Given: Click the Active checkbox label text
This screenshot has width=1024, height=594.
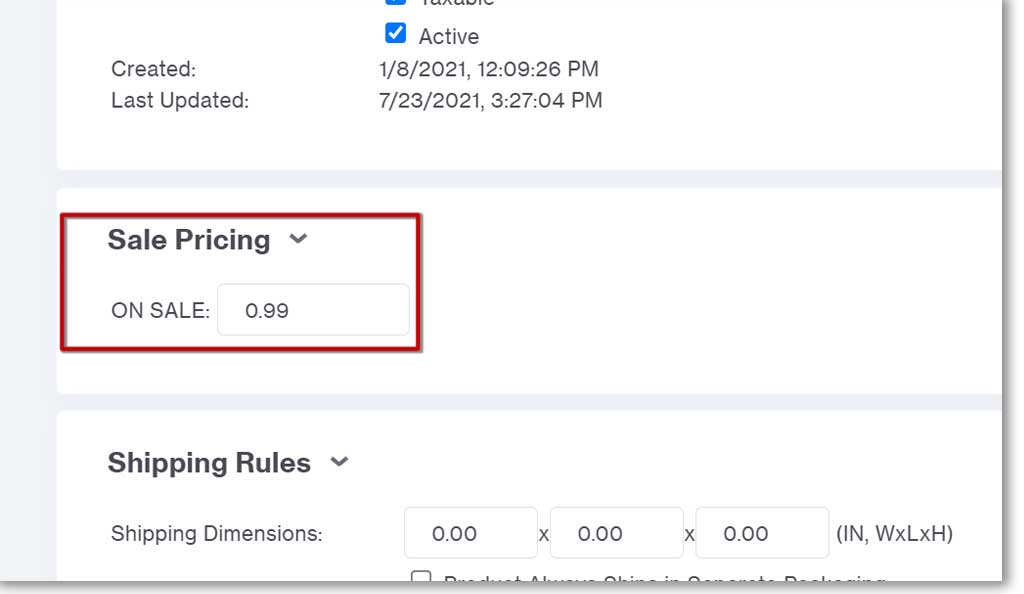Looking at the screenshot, I should [x=449, y=37].
